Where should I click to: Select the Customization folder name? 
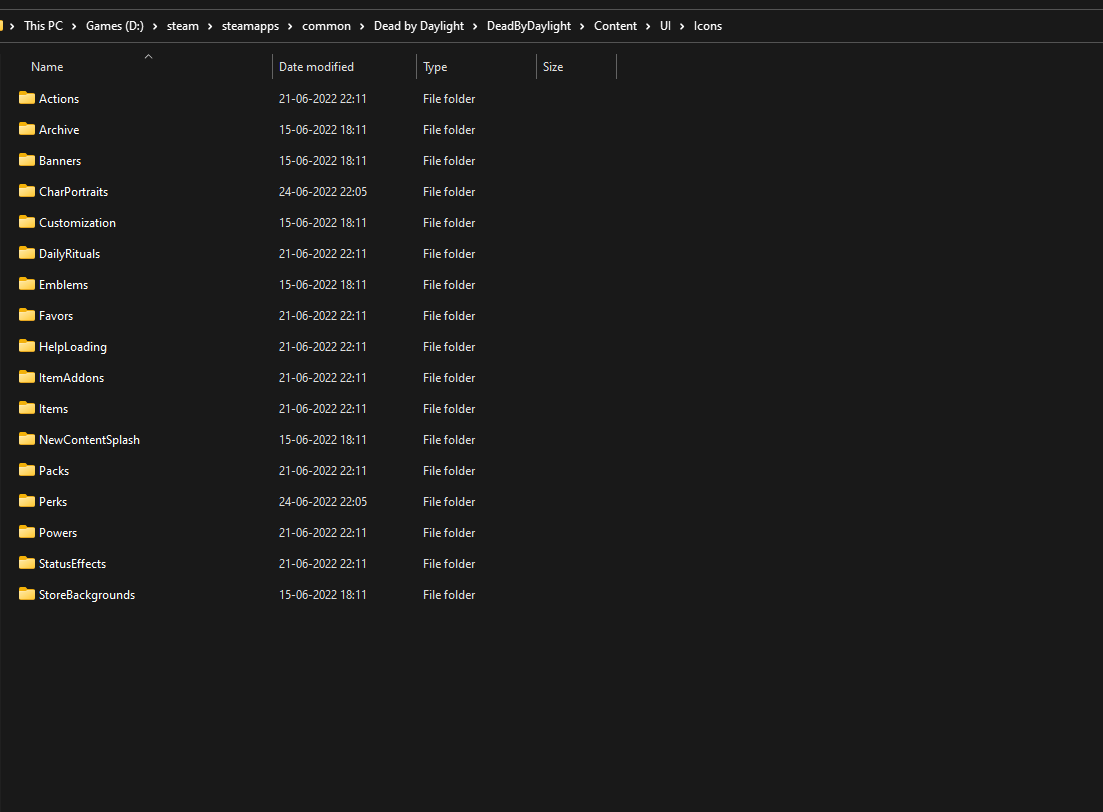click(77, 223)
